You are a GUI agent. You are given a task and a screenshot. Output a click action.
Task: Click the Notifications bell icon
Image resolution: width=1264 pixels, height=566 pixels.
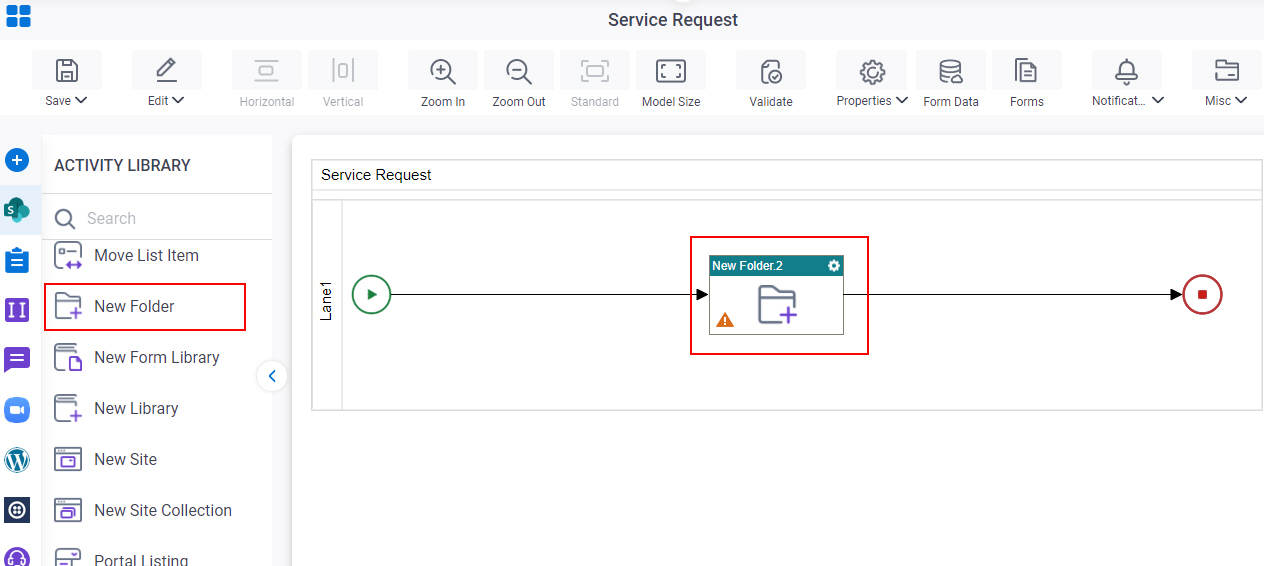[x=1127, y=70]
